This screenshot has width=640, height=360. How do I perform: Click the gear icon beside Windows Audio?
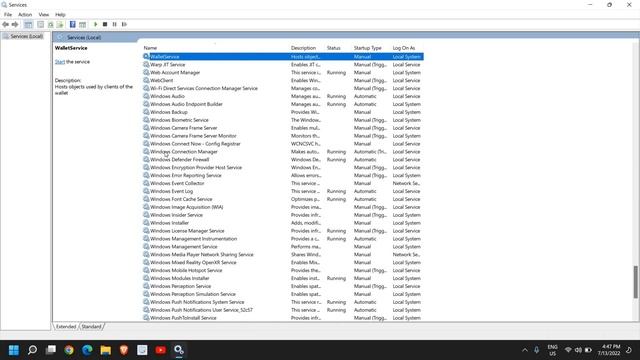(146, 96)
